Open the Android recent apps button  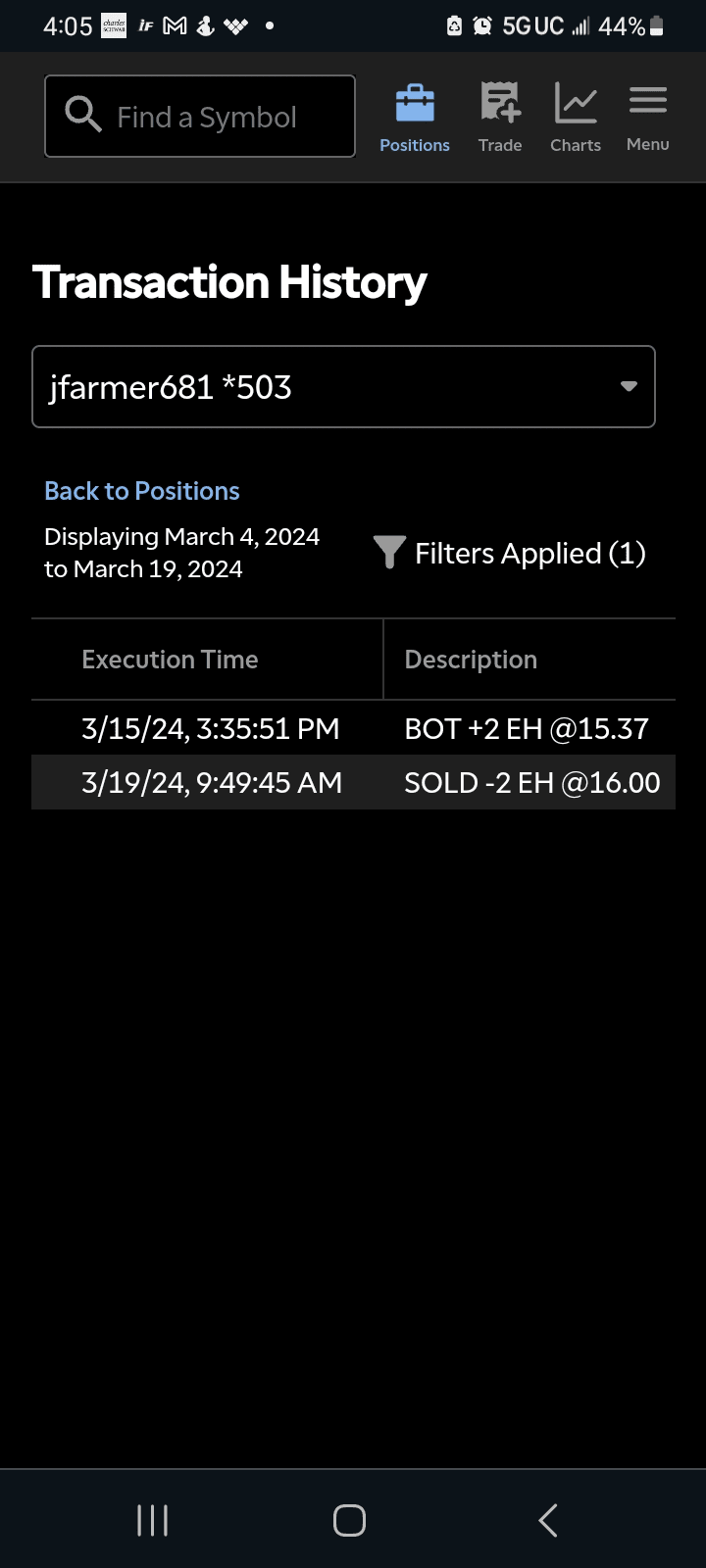(x=153, y=1520)
